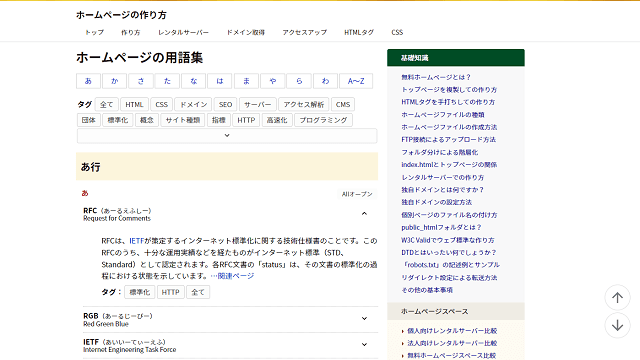This screenshot has width=640, height=360.
Task: Jump to the A〜Z index button
Action: coord(356,81)
